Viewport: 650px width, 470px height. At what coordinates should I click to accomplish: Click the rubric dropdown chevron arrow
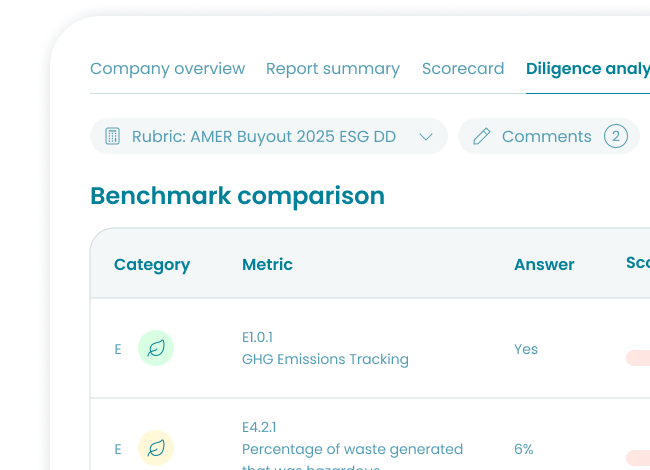point(426,137)
